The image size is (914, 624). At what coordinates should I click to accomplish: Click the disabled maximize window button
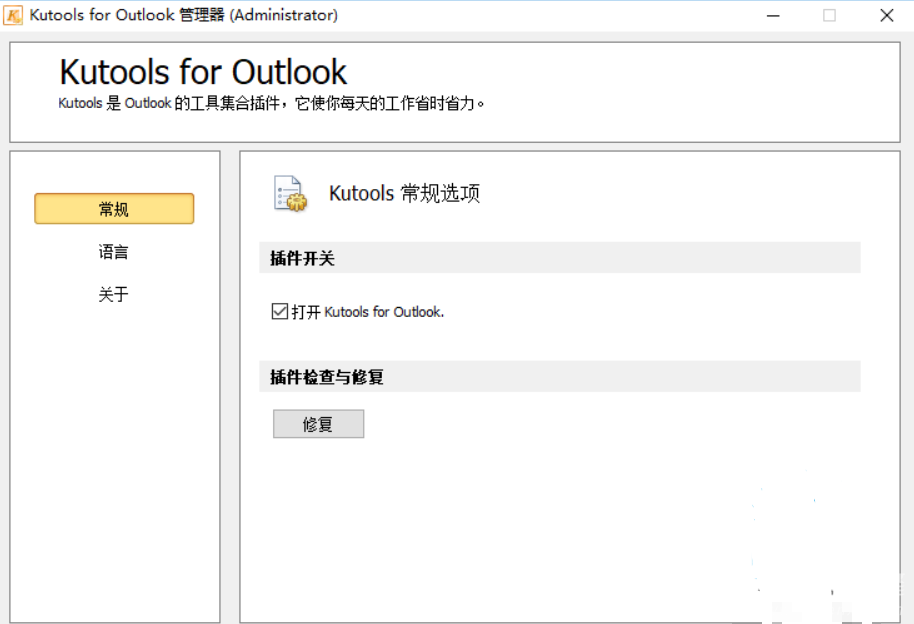point(829,16)
